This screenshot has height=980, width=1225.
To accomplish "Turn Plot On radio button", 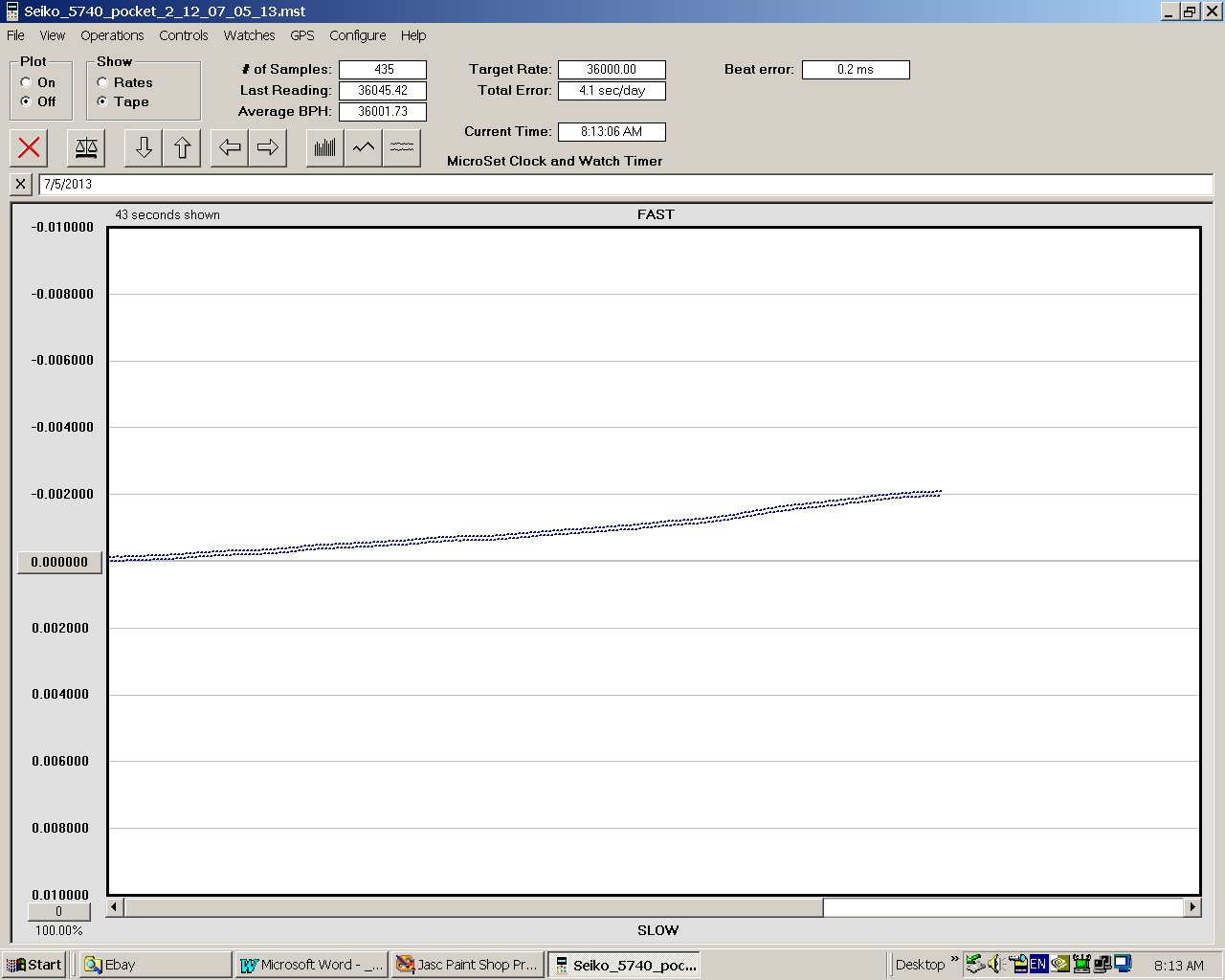I will click(x=26, y=82).
